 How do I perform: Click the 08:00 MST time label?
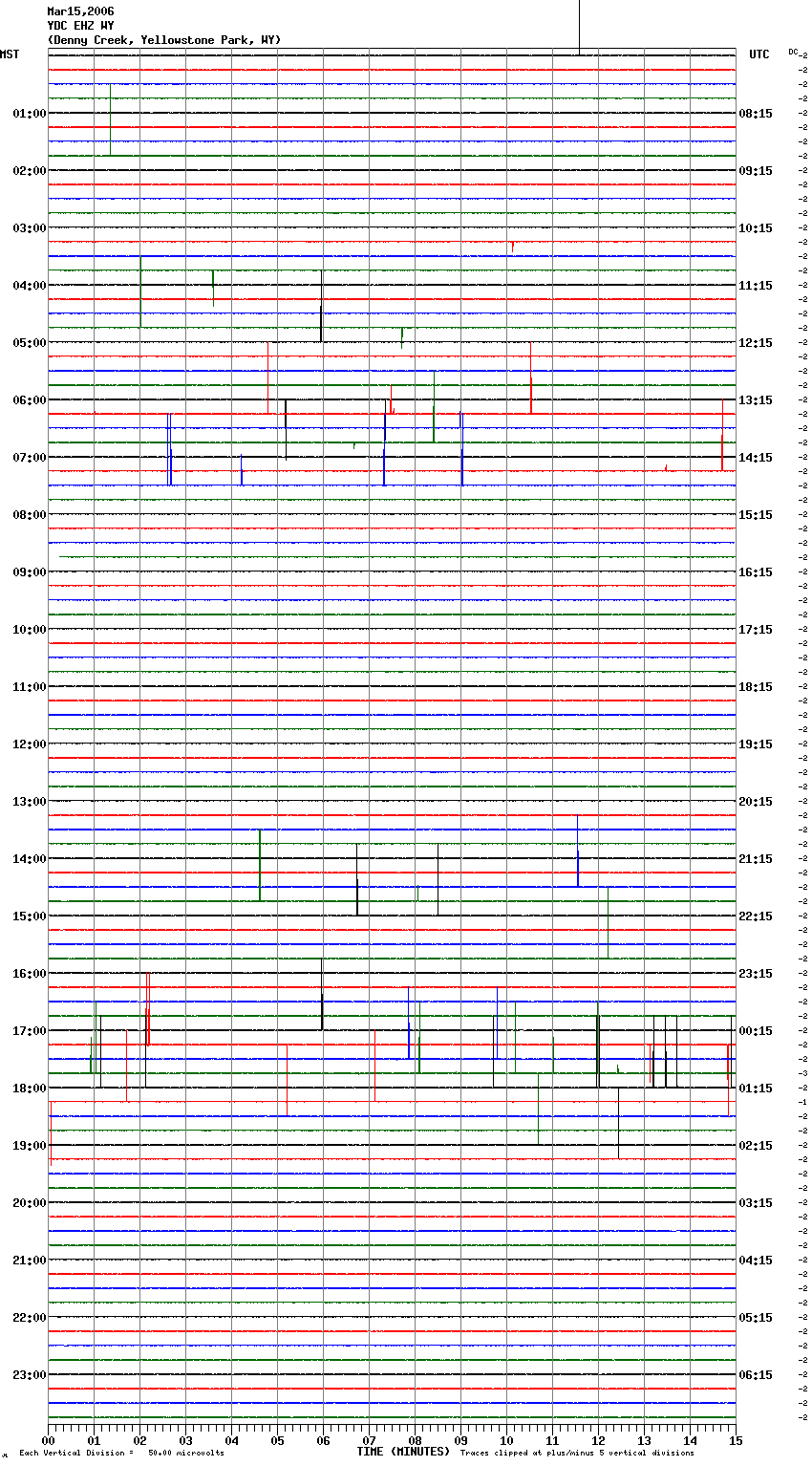[30, 515]
